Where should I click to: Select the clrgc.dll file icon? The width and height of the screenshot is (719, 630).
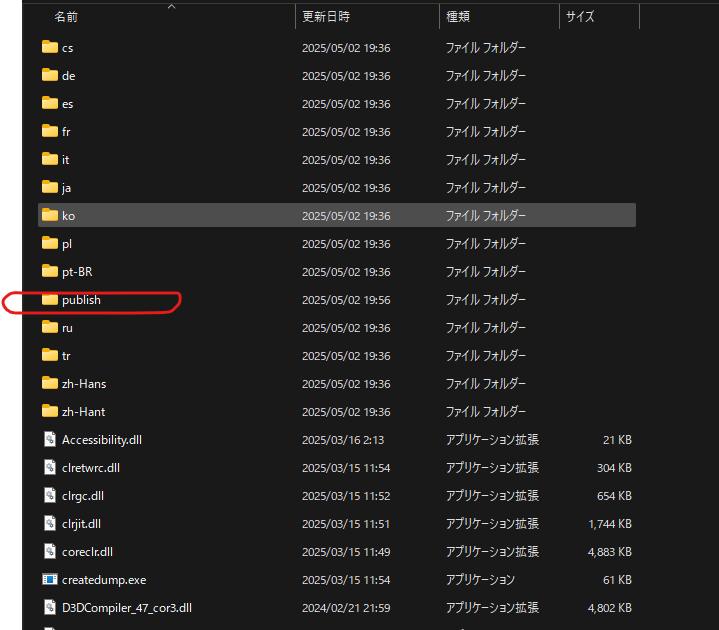[50, 495]
